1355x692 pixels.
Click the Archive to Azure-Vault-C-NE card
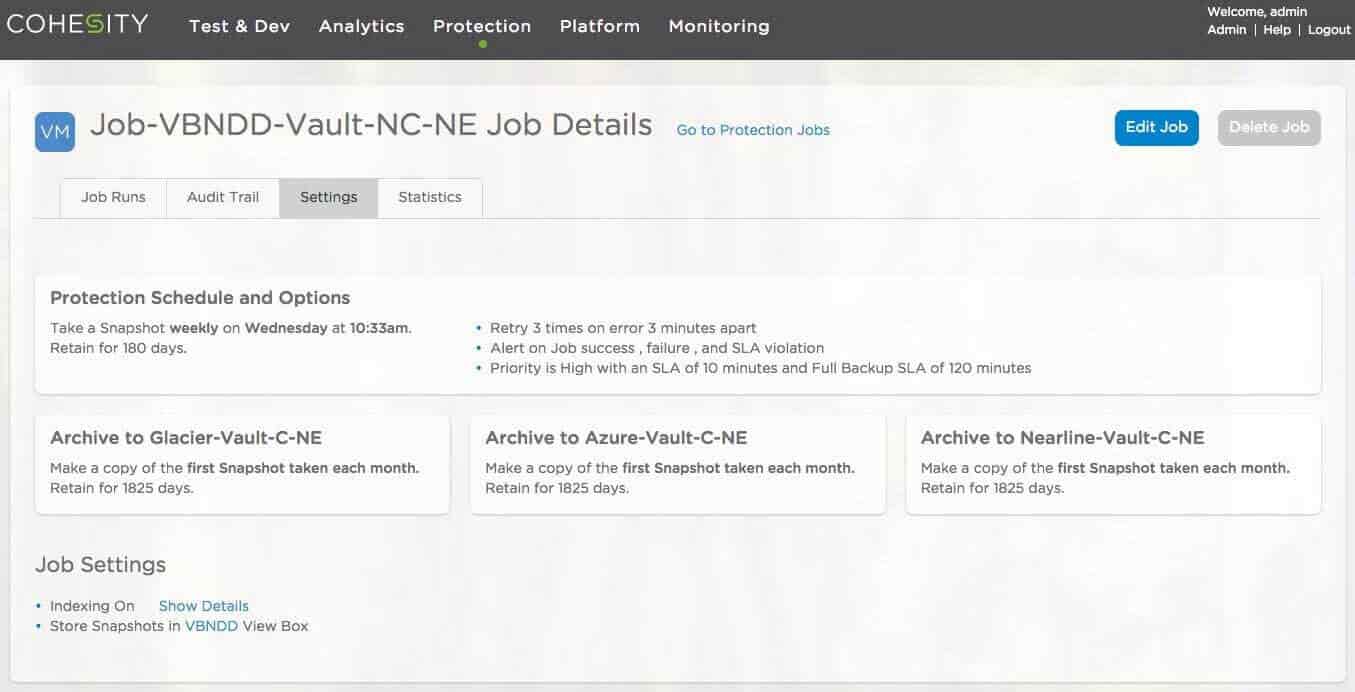[x=677, y=464]
